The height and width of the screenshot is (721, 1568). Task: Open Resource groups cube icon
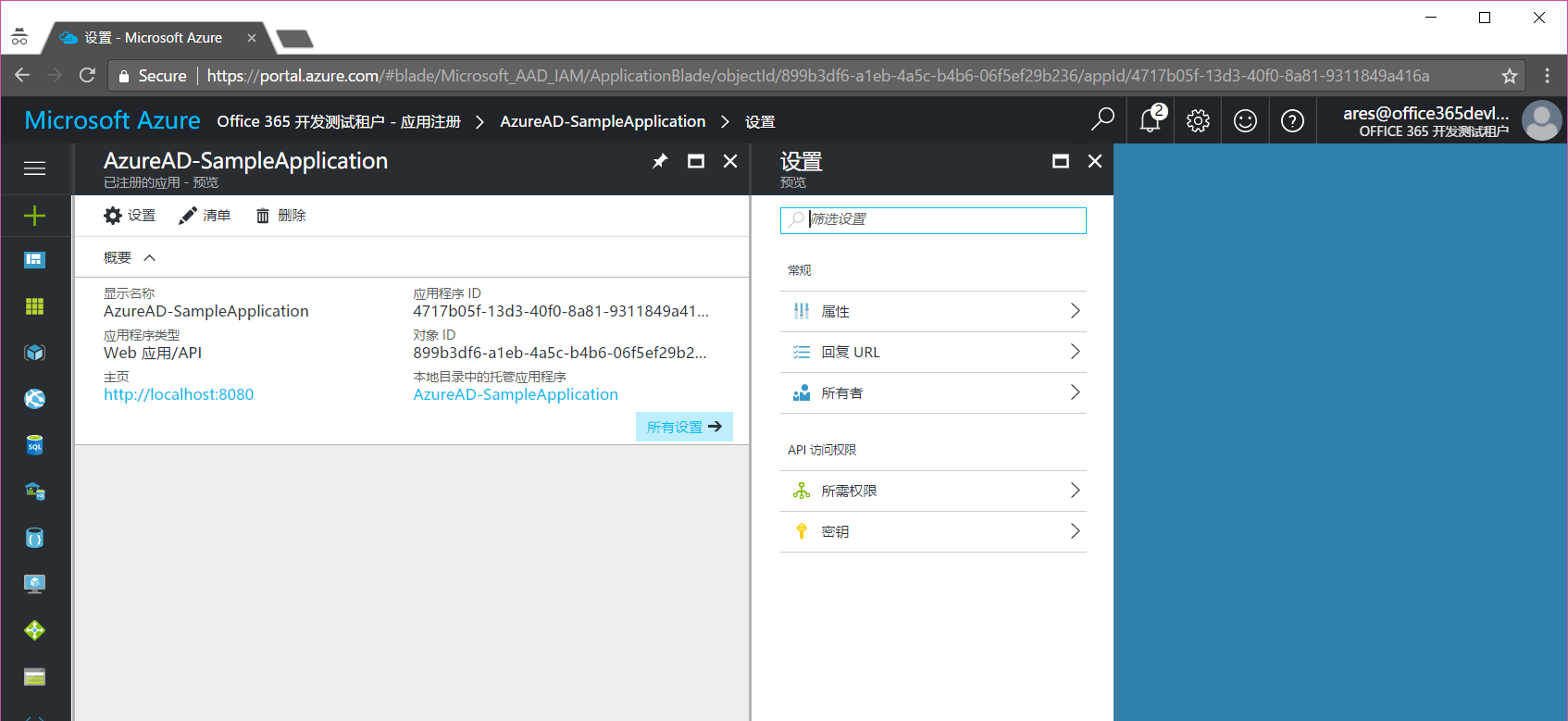pos(34,353)
